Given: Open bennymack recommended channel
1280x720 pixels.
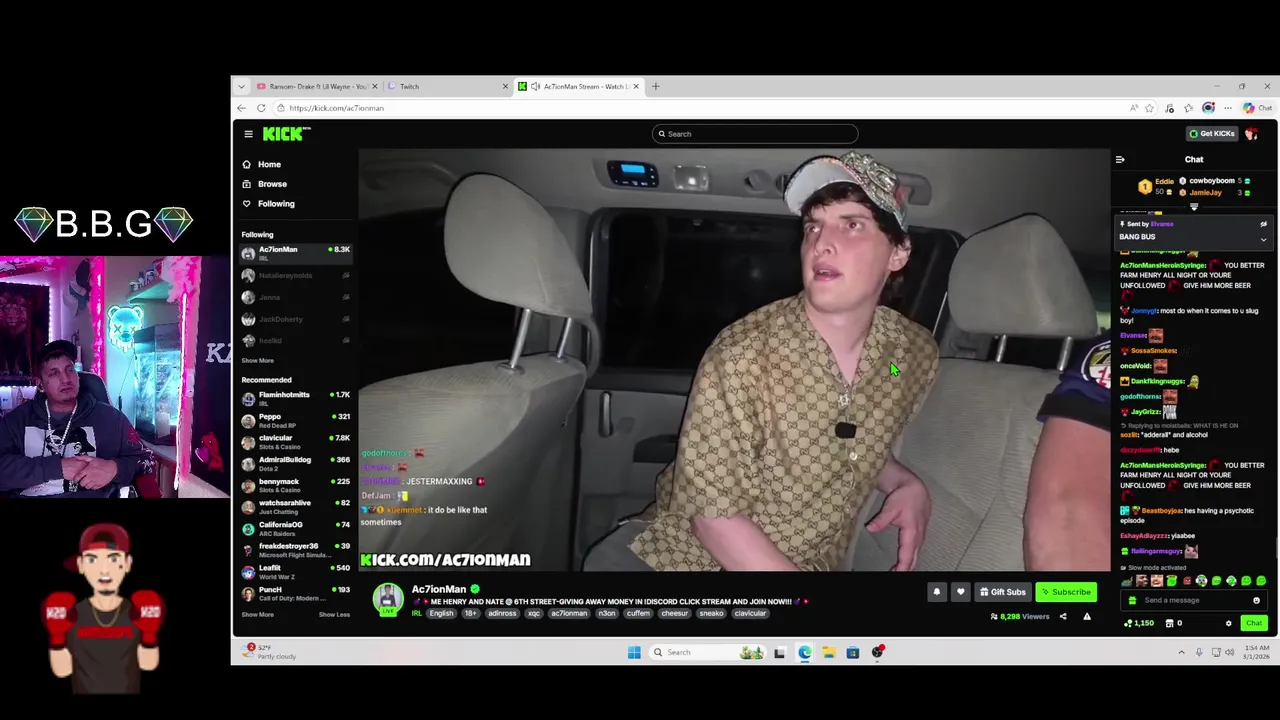Looking at the screenshot, I should coord(295,485).
